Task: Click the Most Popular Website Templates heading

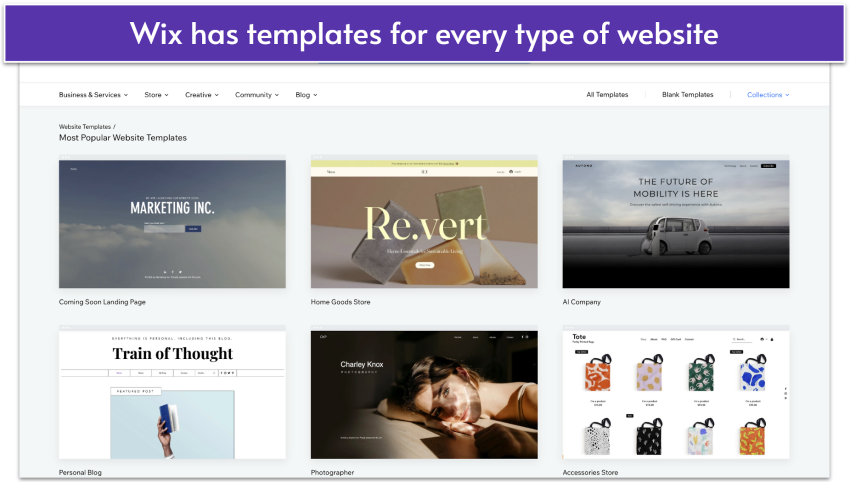Action: [x=123, y=138]
